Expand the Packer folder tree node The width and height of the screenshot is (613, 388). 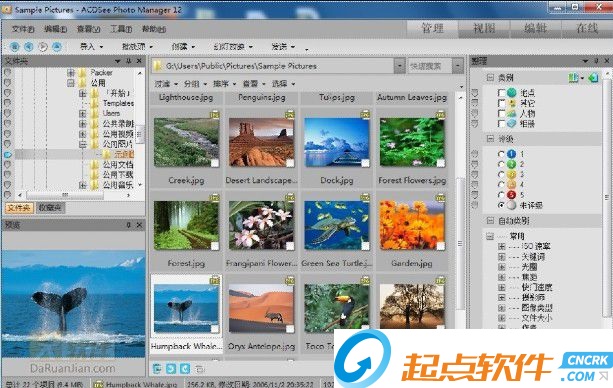tap(71, 72)
